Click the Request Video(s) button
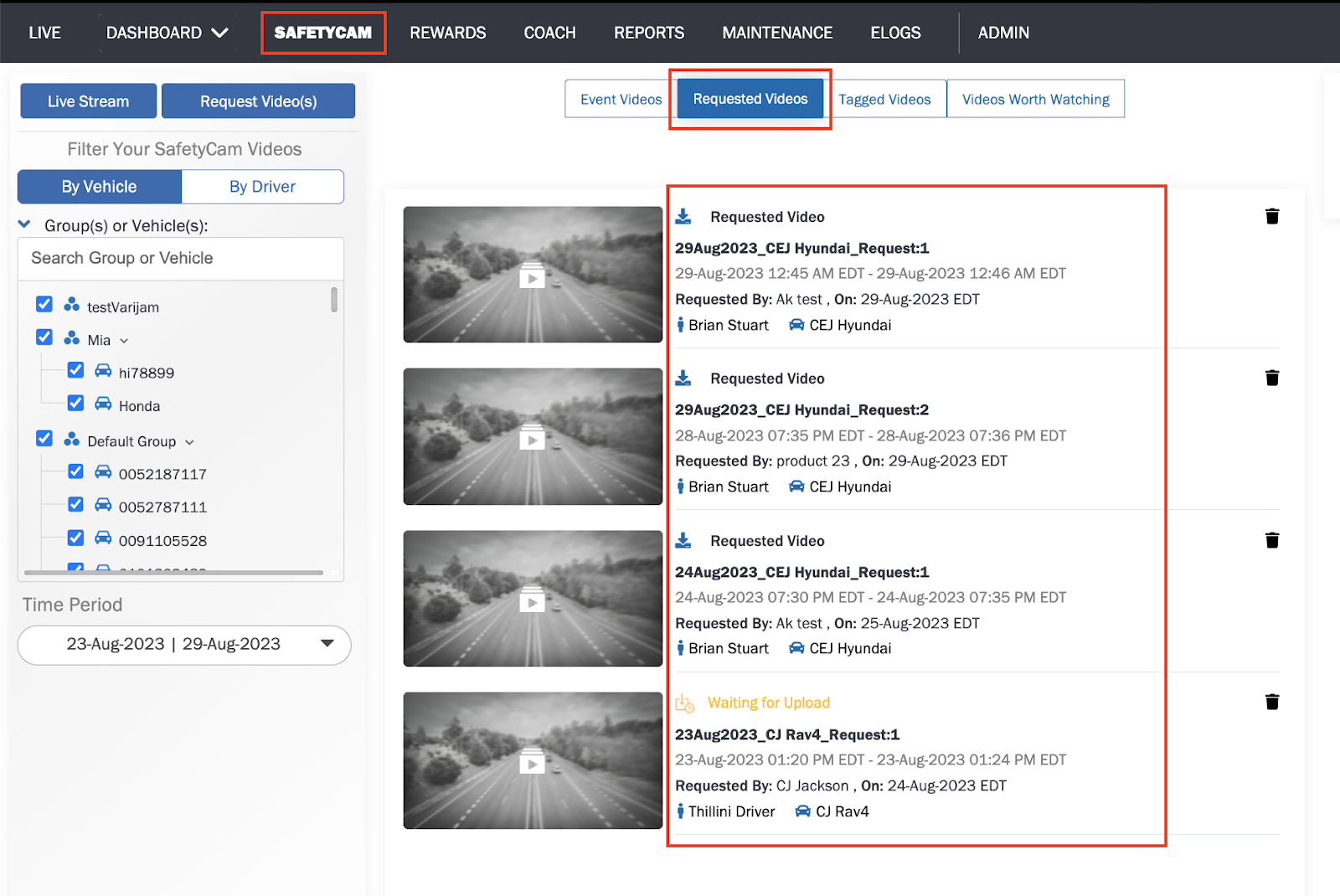 (258, 101)
